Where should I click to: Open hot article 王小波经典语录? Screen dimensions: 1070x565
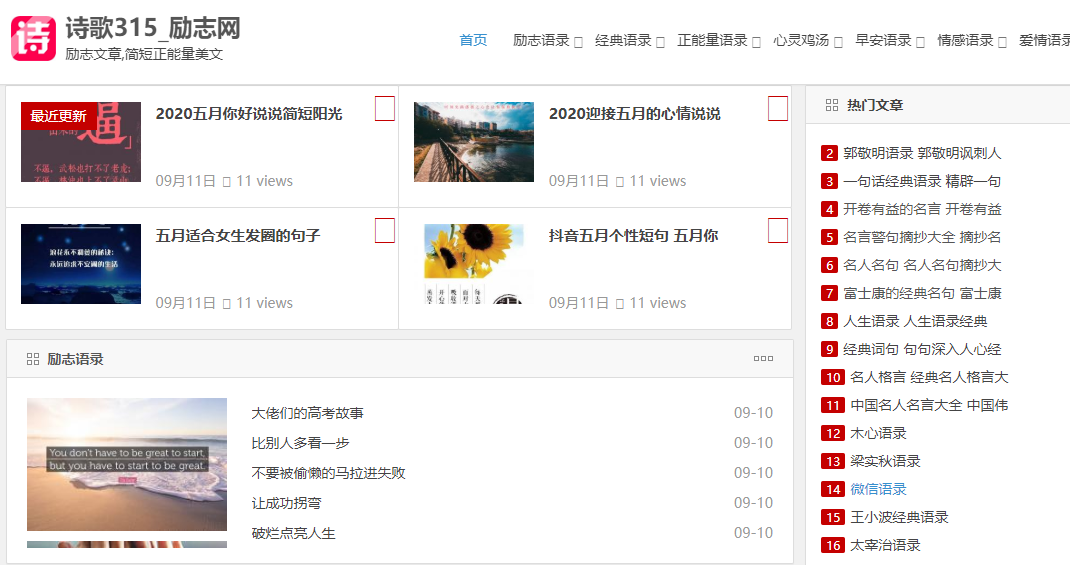coord(899,517)
